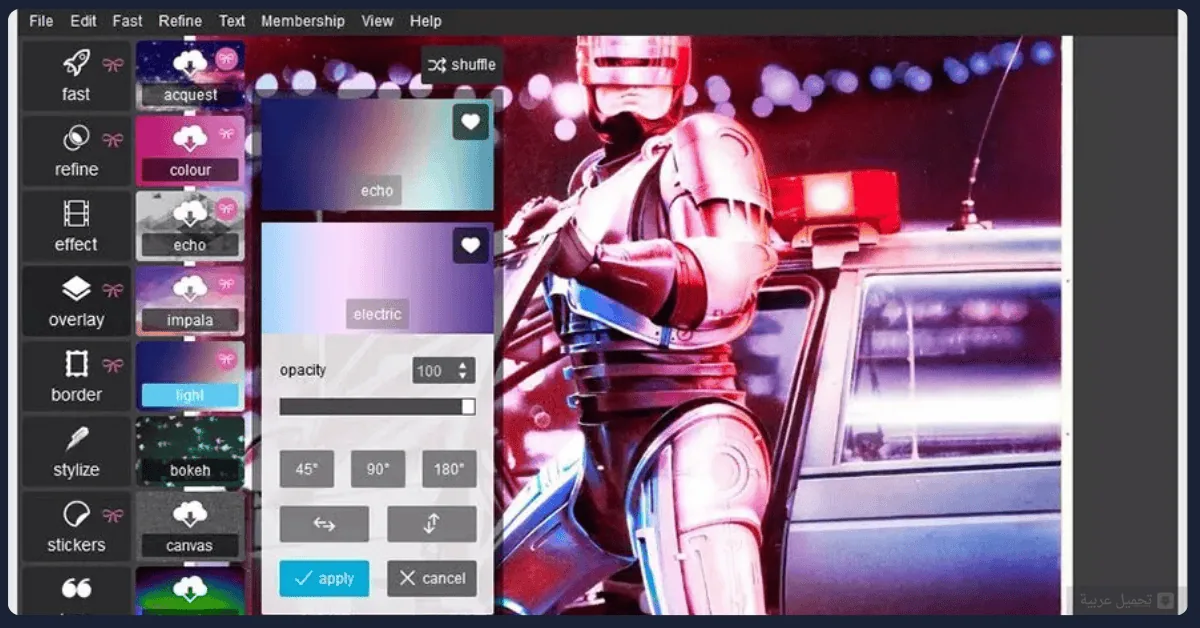This screenshot has height=628, width=1200.
Task: Click the pink badge on impala thumbnail
Action: [x=228, y=284]
